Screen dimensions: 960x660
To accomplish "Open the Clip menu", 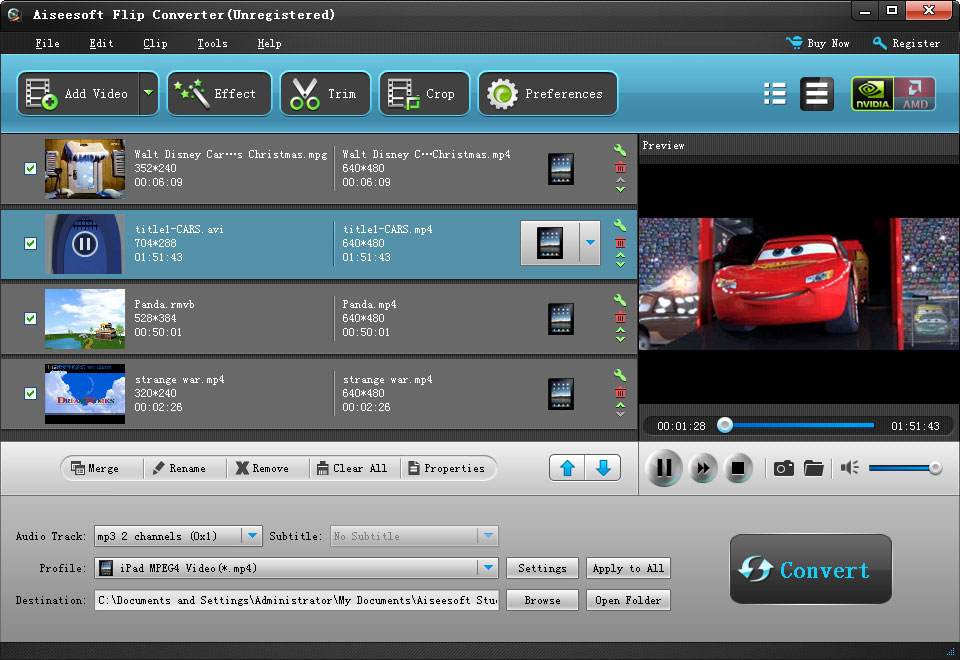I will 155,43.
